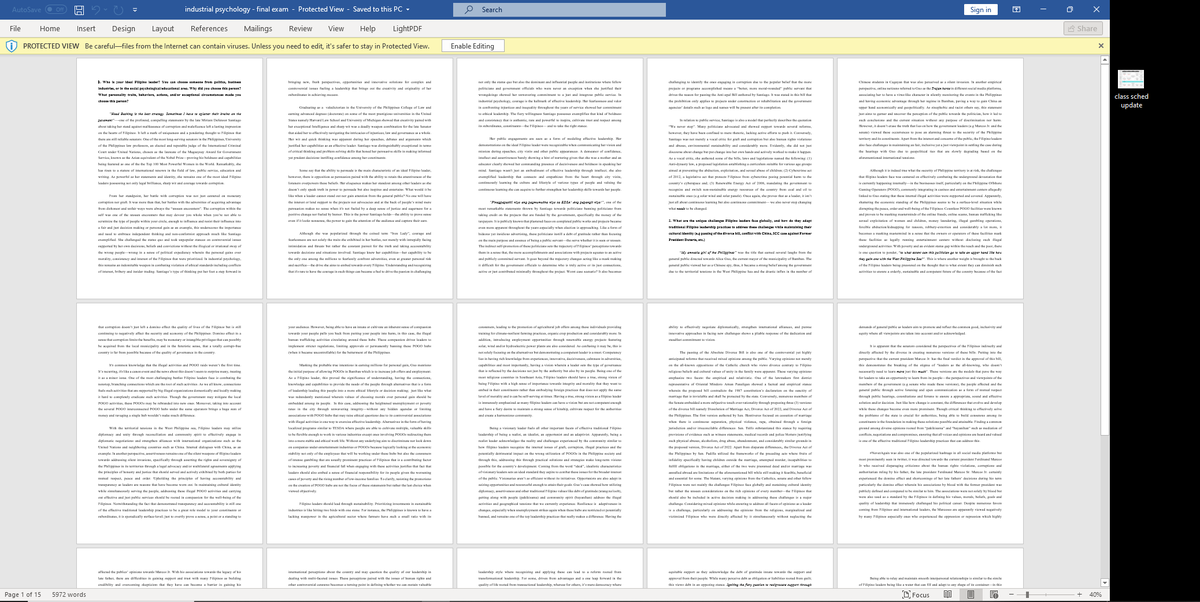Screen dimensions: 1200x602
Task: Open the Quick Access Toolbar customization menu
Action: pyautogui.click(x=135, y=9)
